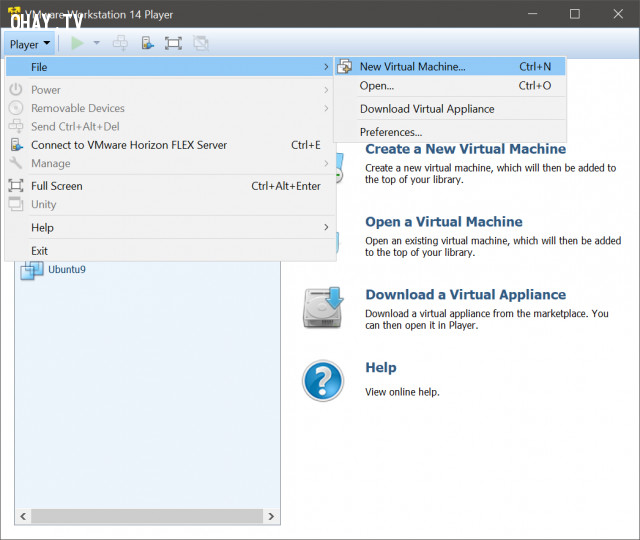Click the Horizon FLEX Server menu icon
Viewport: 640px width, 540px height.
click(16, 144)
